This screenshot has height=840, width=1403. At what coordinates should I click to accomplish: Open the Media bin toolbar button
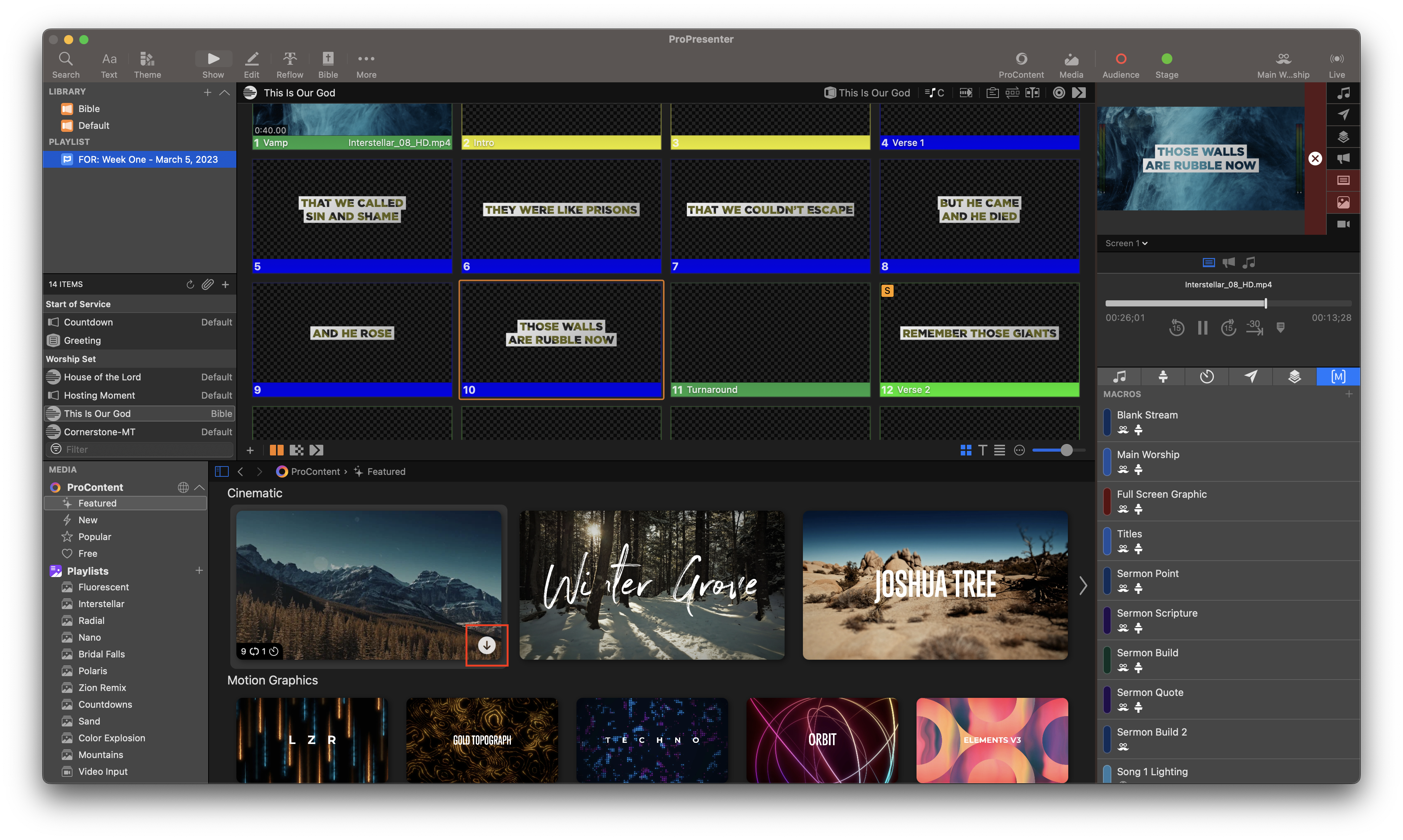click(x=1071, y=65)
